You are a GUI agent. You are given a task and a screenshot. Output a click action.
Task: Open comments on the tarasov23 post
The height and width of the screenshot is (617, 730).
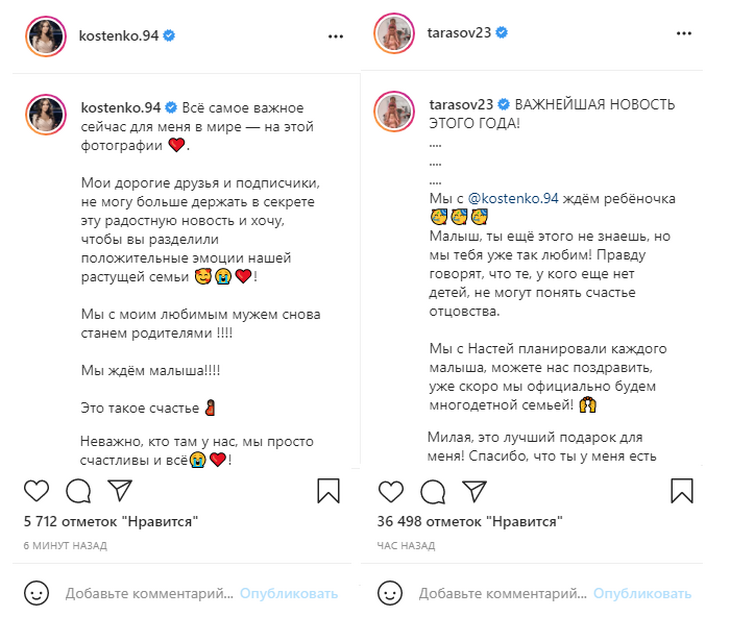point(432,491)
